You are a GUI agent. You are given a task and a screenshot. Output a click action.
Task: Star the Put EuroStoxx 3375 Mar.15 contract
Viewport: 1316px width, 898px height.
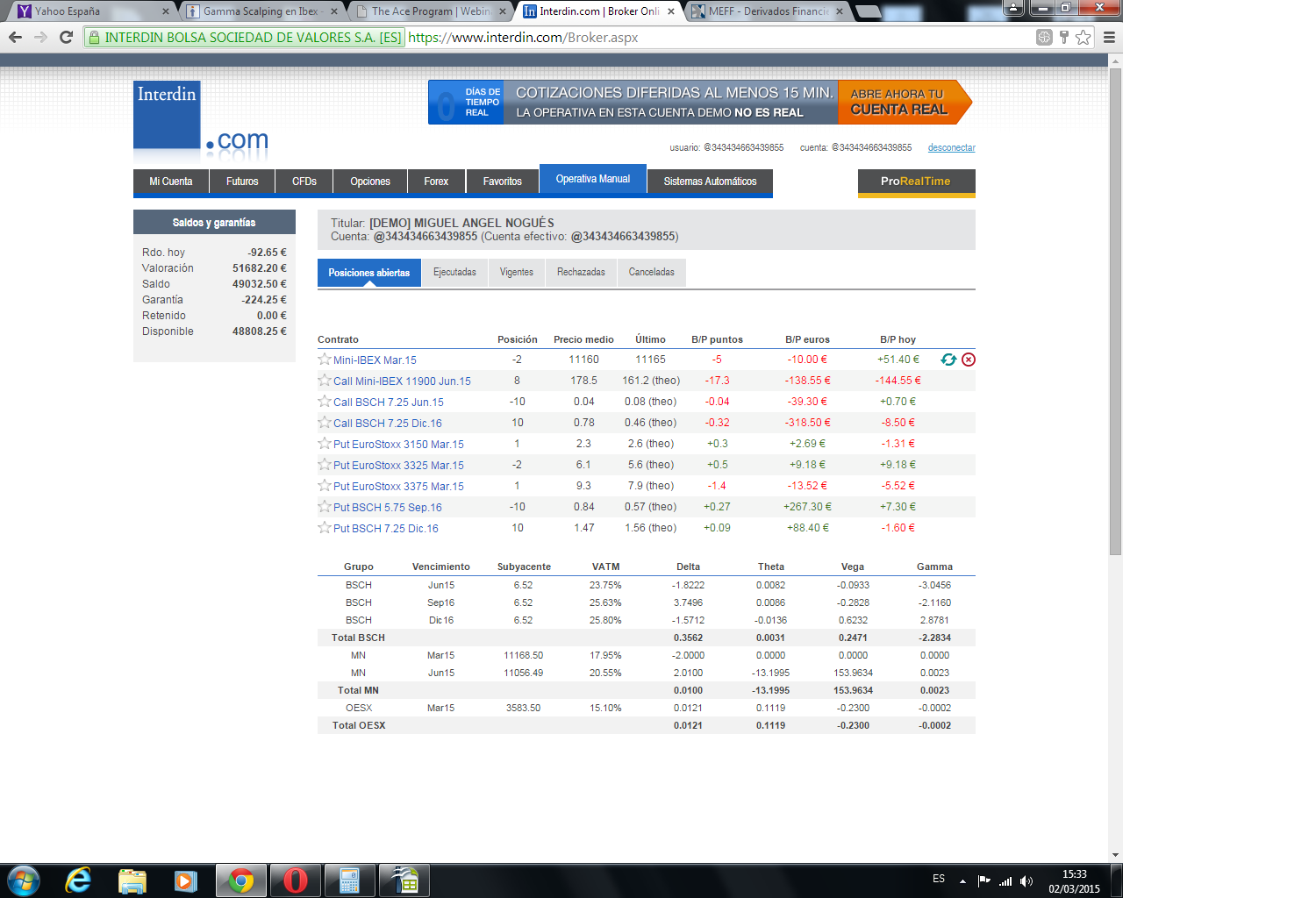pyautogui.click(x=325, y=485)
